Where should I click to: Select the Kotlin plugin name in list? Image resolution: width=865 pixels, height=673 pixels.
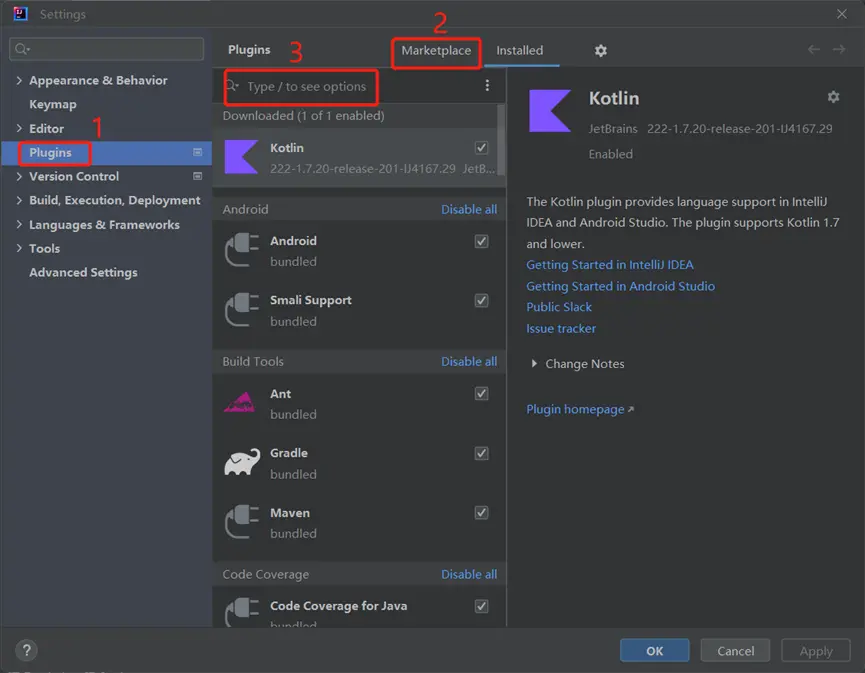pos(286,148)
